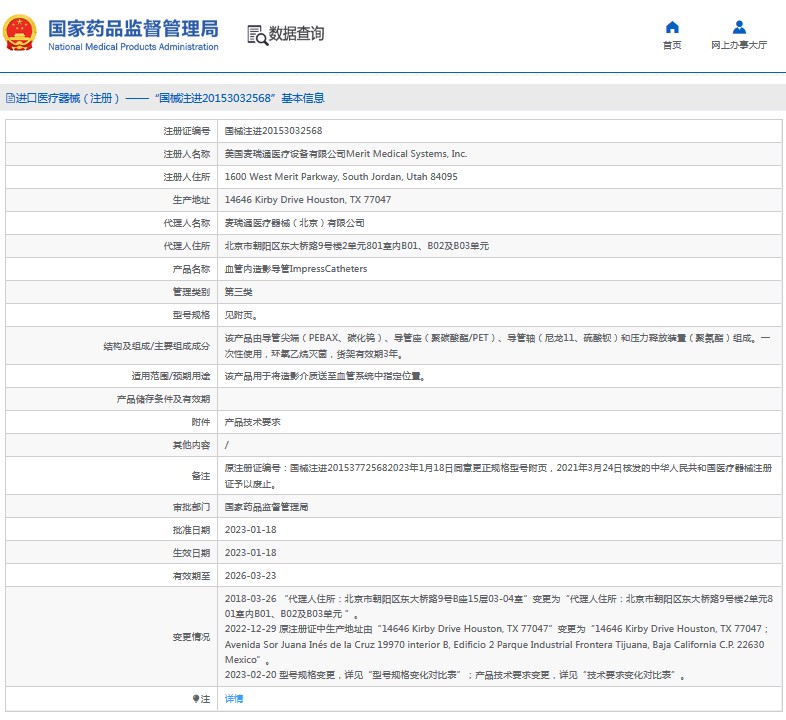
Task: Click National Medical Products Administration text
Action: pos(133,47)
